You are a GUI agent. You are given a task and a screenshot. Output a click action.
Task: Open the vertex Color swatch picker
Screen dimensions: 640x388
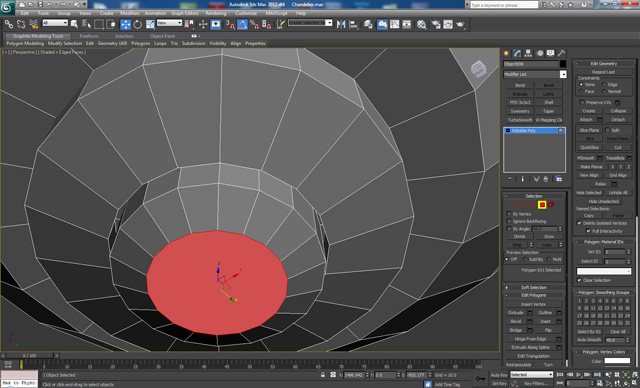click(x=617, y=361)
